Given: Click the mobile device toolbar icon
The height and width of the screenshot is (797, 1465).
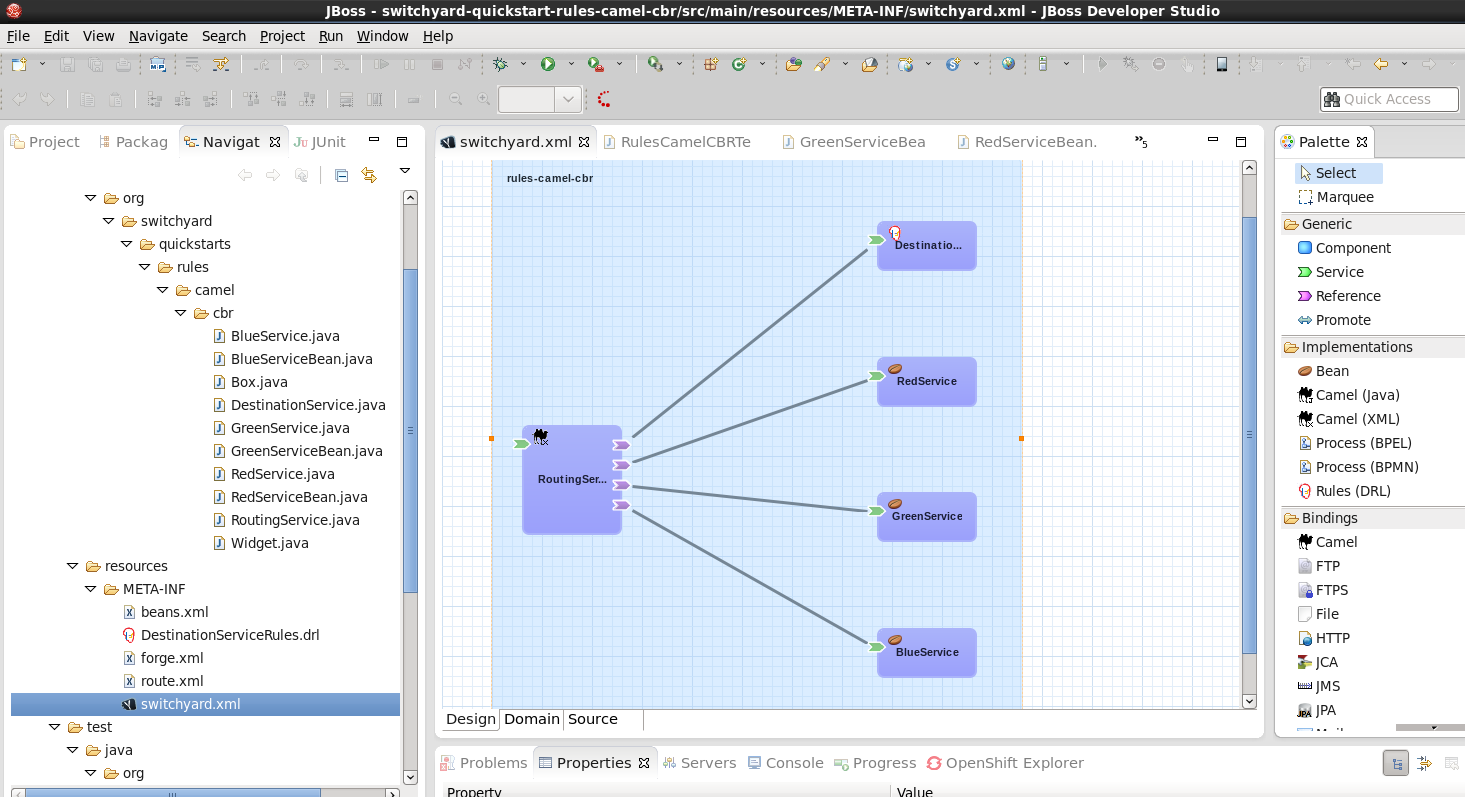Looking at the screenshot, I should coord(1221,64).
